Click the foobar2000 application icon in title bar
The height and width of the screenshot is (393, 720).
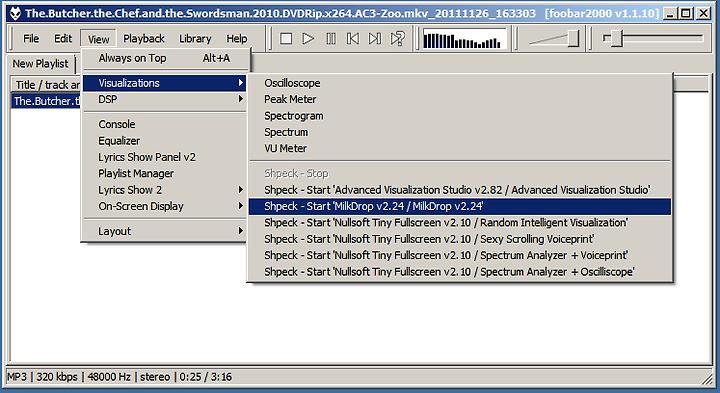[x=15, y=13]
